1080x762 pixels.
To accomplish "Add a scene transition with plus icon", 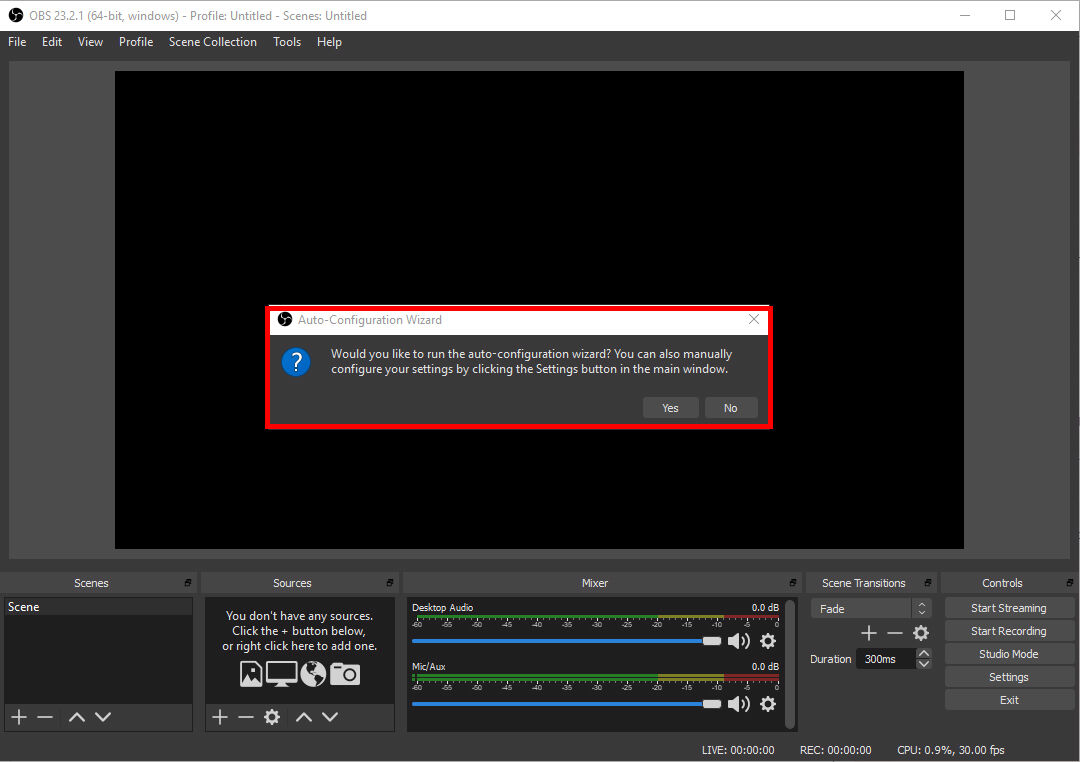I will [868, 633].
